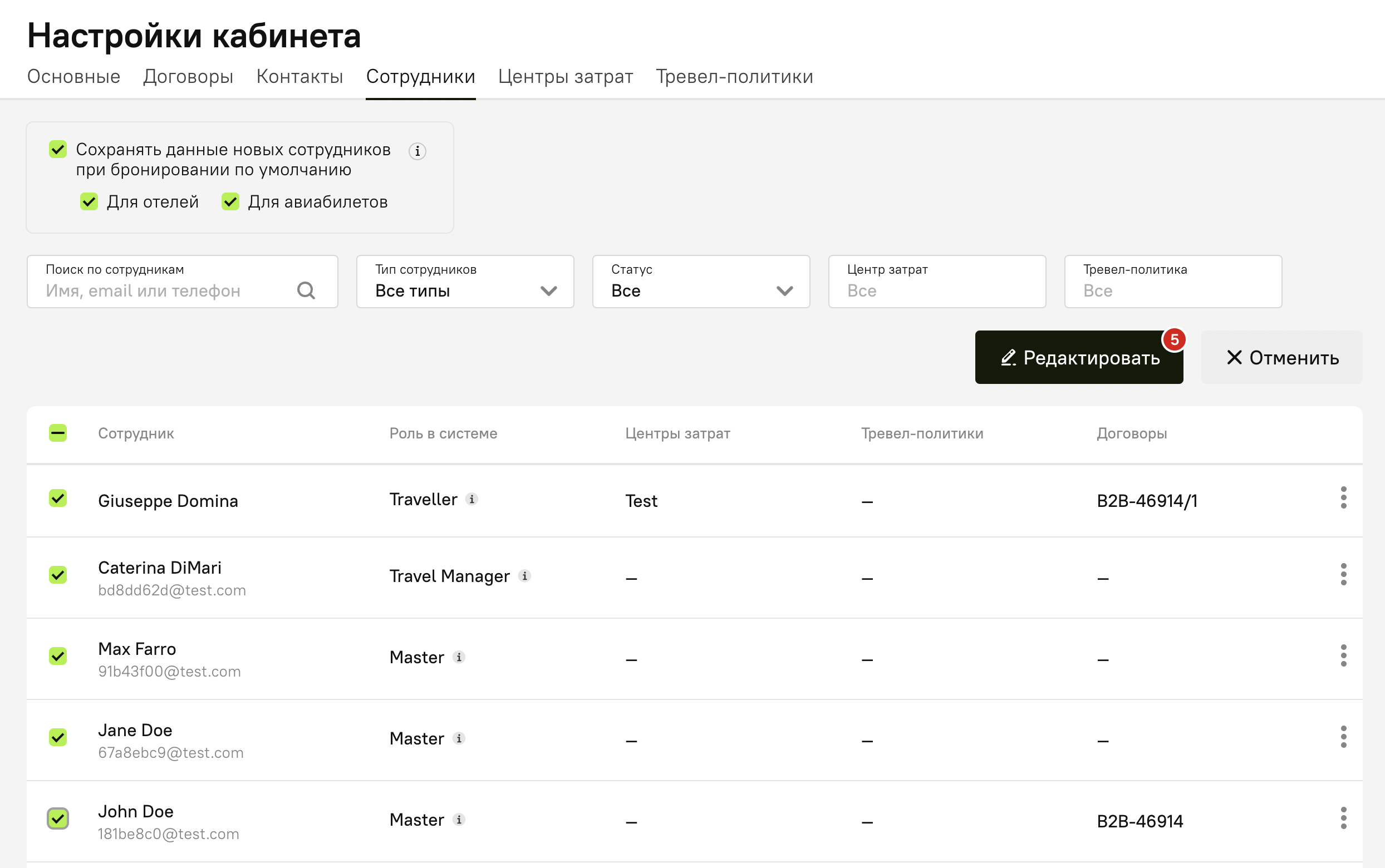This screenshot has width=1385, height=868.
Task: Click info icon near save new employees option
Action: pos(418,151)
